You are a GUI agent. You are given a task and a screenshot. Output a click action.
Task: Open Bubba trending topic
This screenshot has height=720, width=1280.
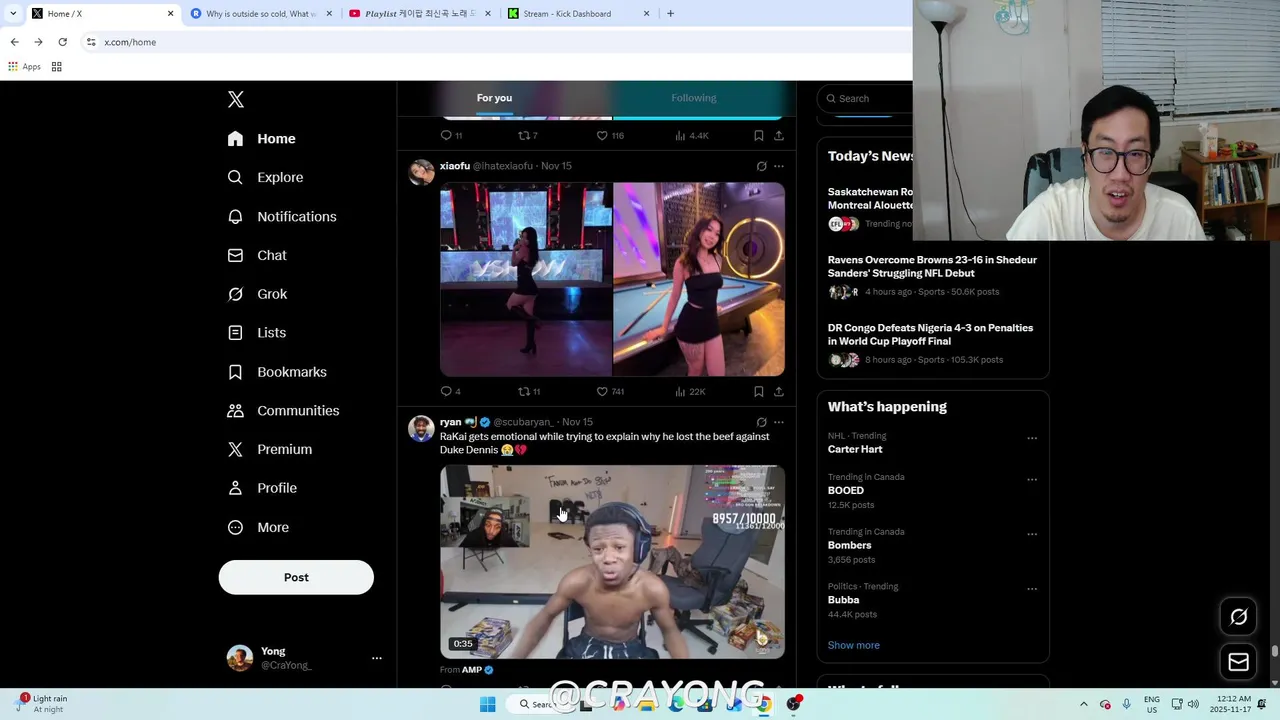[843, 600]
